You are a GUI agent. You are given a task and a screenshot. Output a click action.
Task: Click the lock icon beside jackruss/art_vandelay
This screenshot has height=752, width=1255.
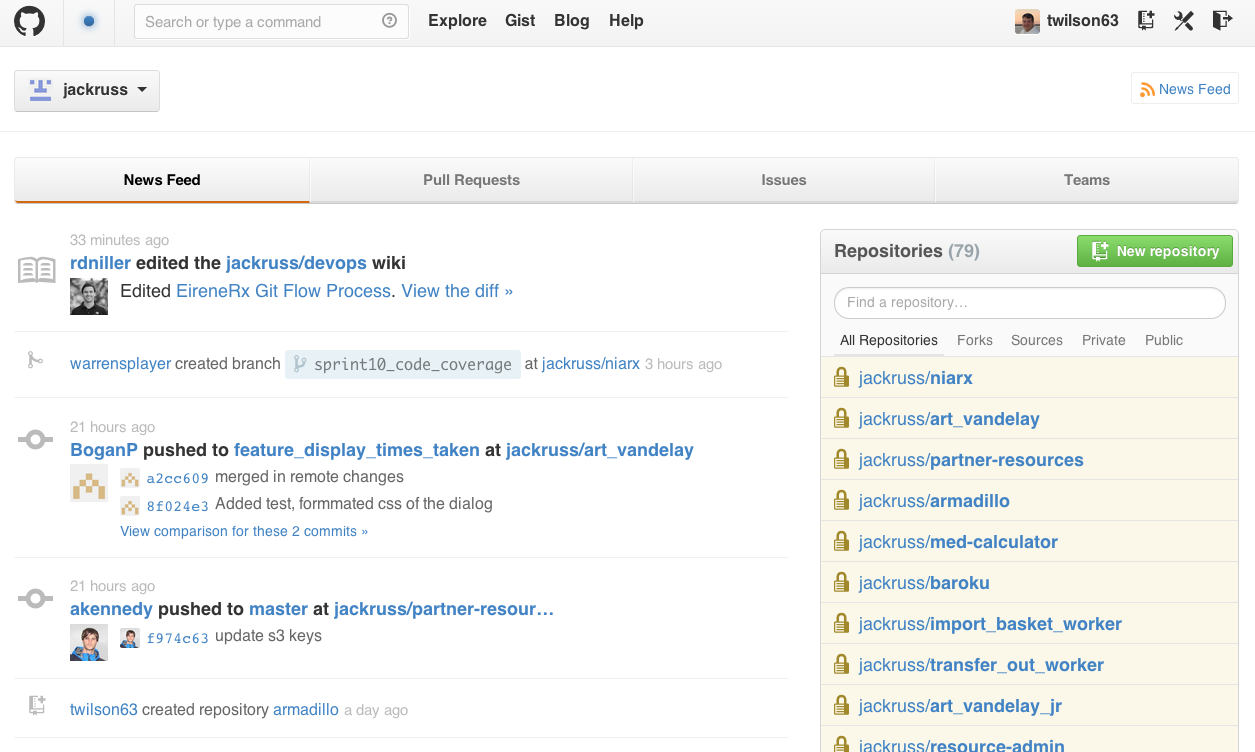coord(842,419)
